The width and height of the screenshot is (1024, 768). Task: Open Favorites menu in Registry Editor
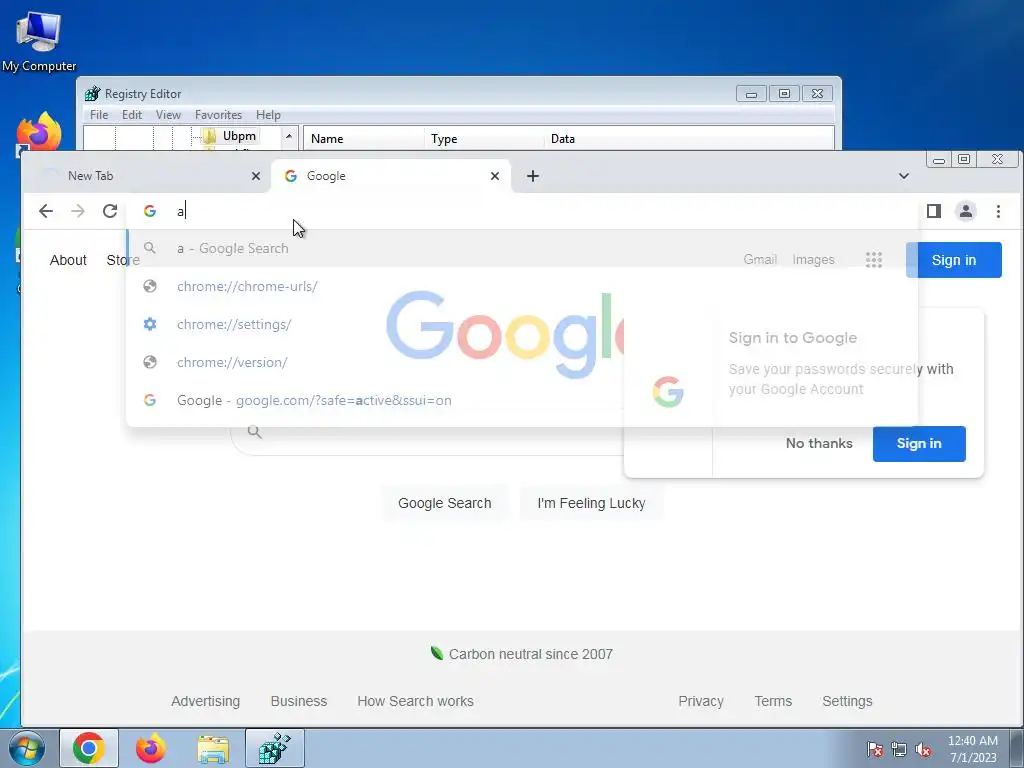(218, 115)
